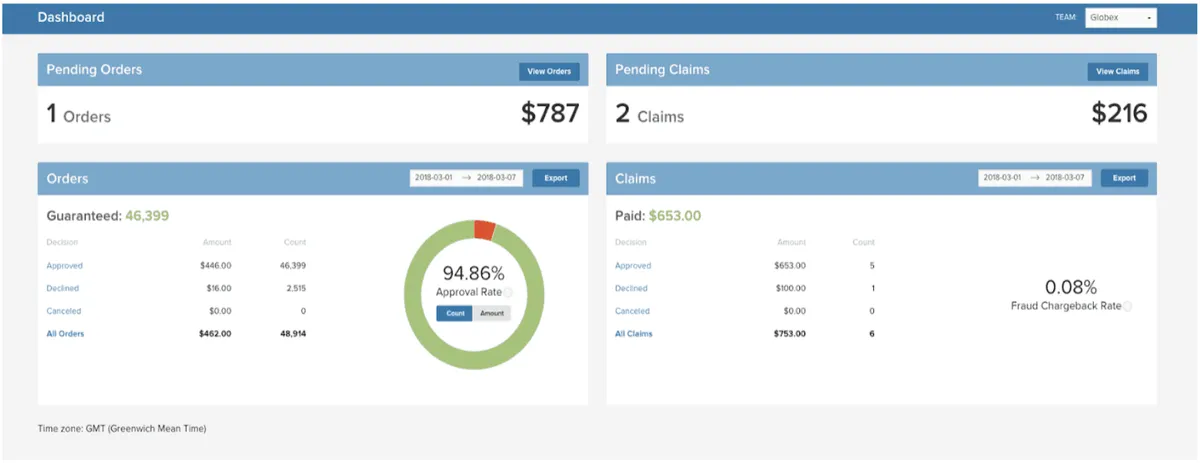Export the Claims report

(x=1124, y=178)
